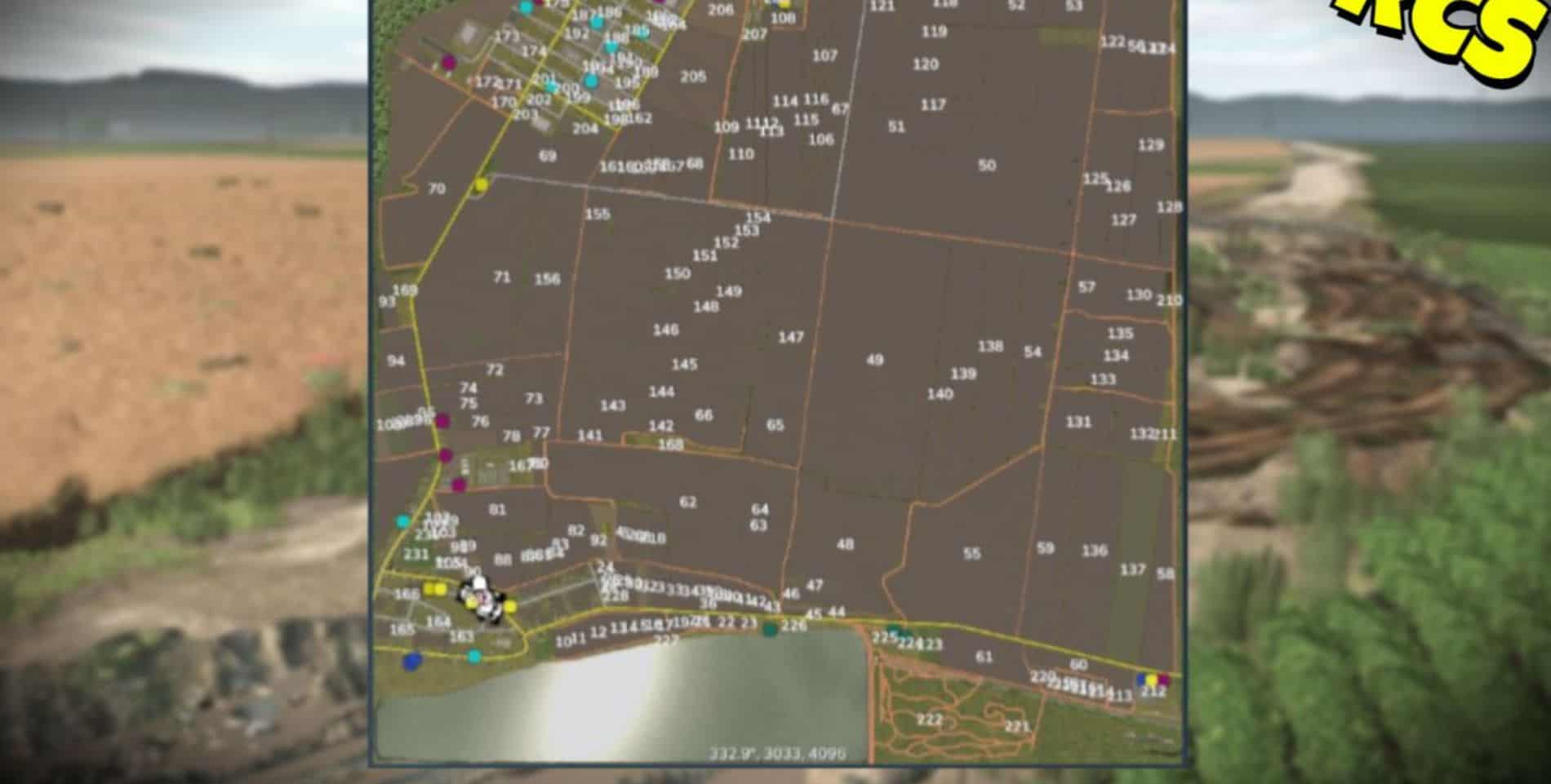This screenshot has height=784, width=1551.
Task: Click teal marker left of field 226
Action: (769, 629)
